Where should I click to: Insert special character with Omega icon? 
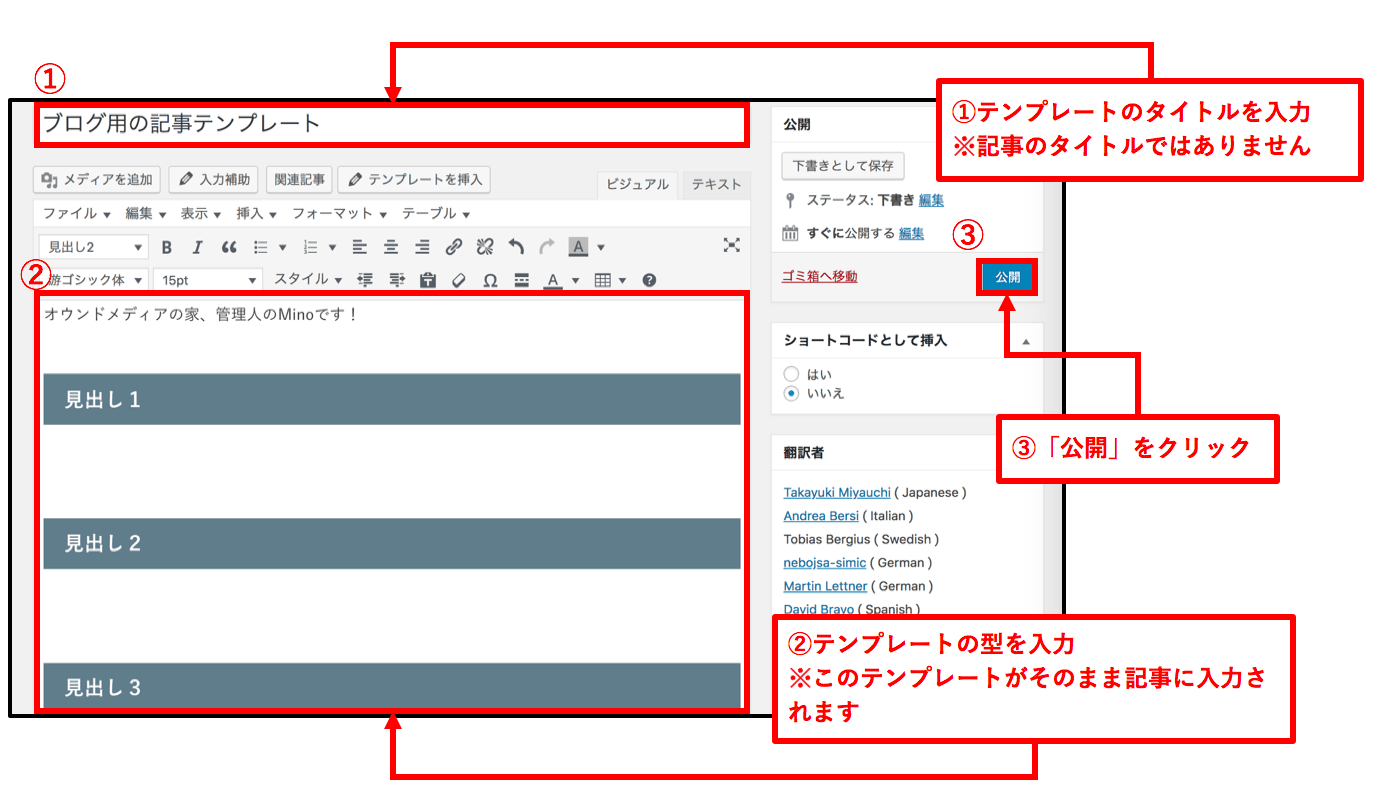coord(490,280)
